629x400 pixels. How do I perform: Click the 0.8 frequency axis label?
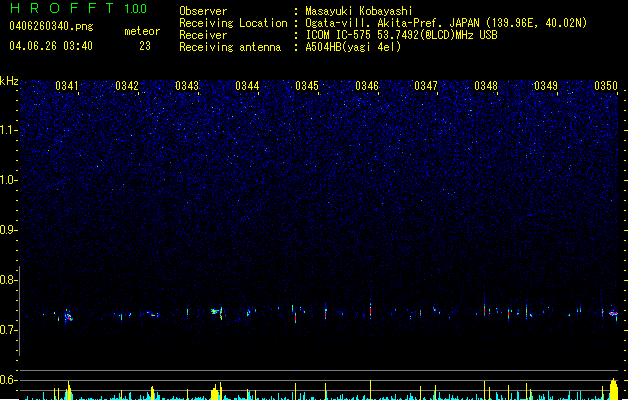(x=9, y=280)
